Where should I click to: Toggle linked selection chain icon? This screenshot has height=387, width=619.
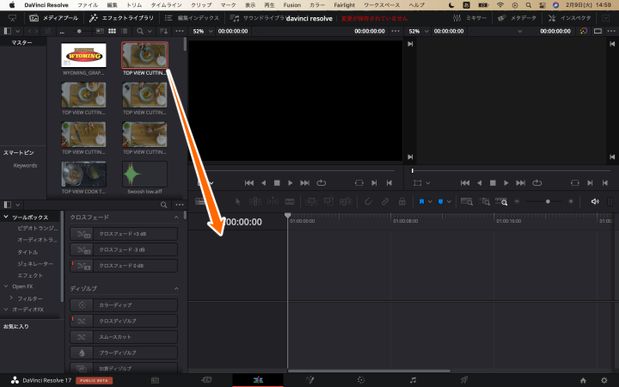pyautogui.click(x=385, y=202)
